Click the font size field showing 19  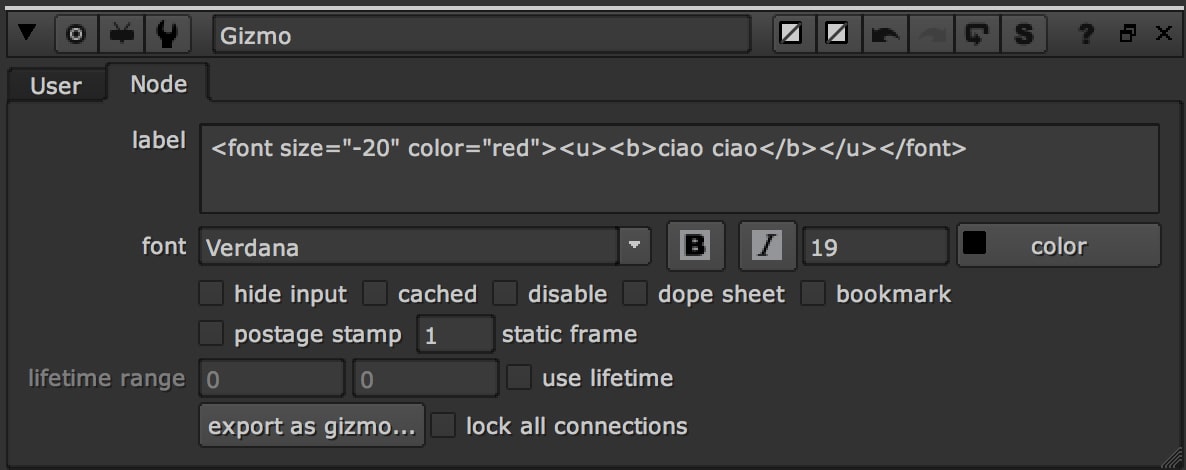pos(874,246)
